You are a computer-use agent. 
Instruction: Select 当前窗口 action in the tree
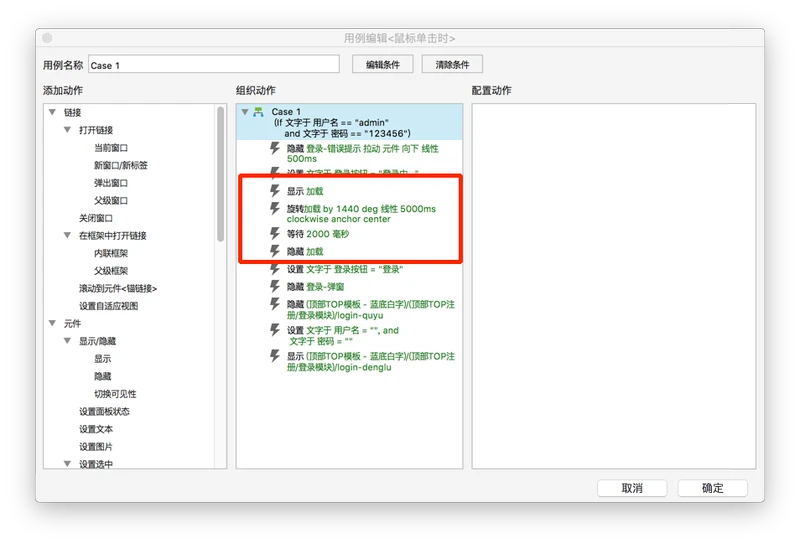point(111,148)
